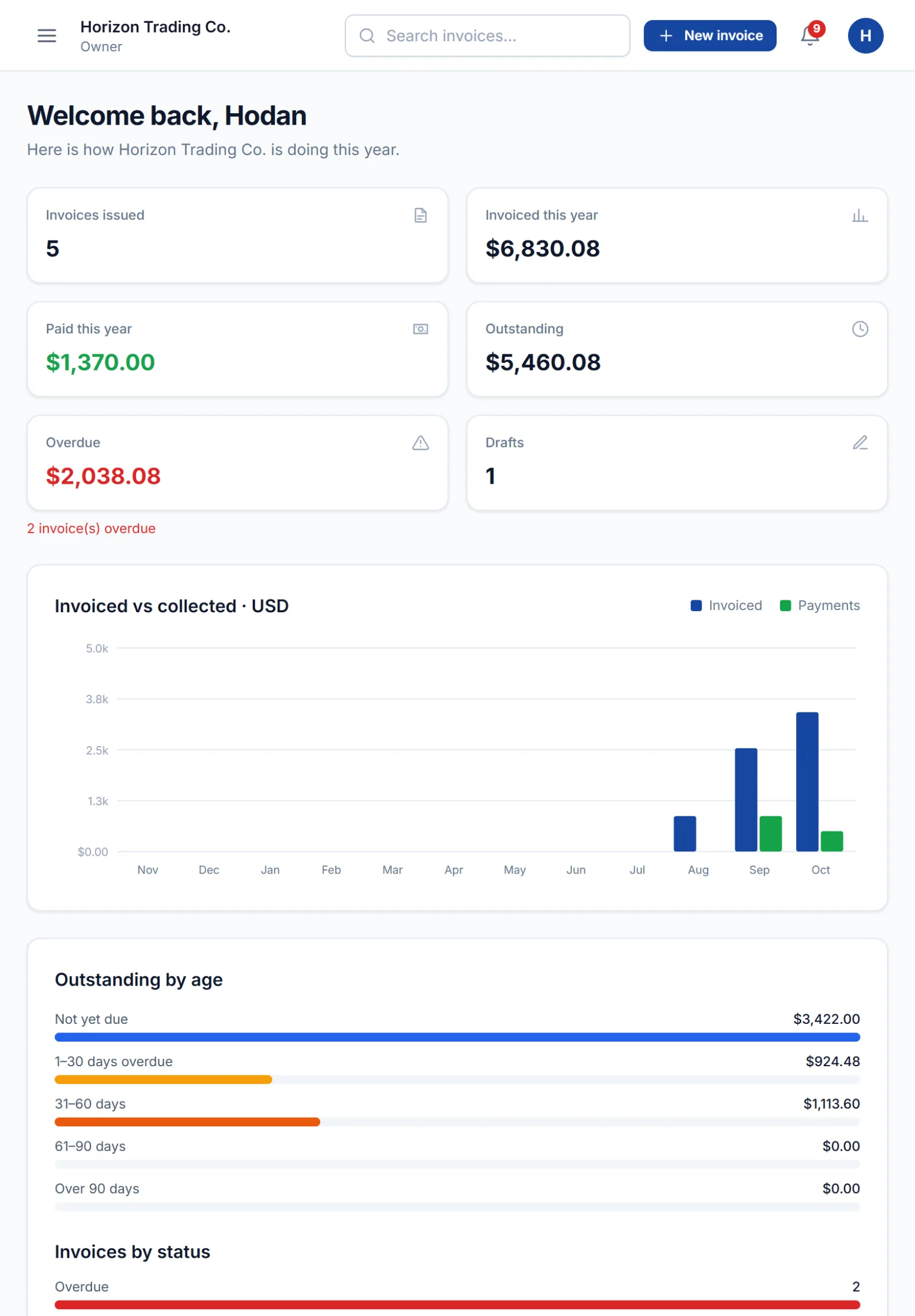Screen dimensions: 915x1316
Task: Open the hamburger navigation menu
Action: (47, 35)
